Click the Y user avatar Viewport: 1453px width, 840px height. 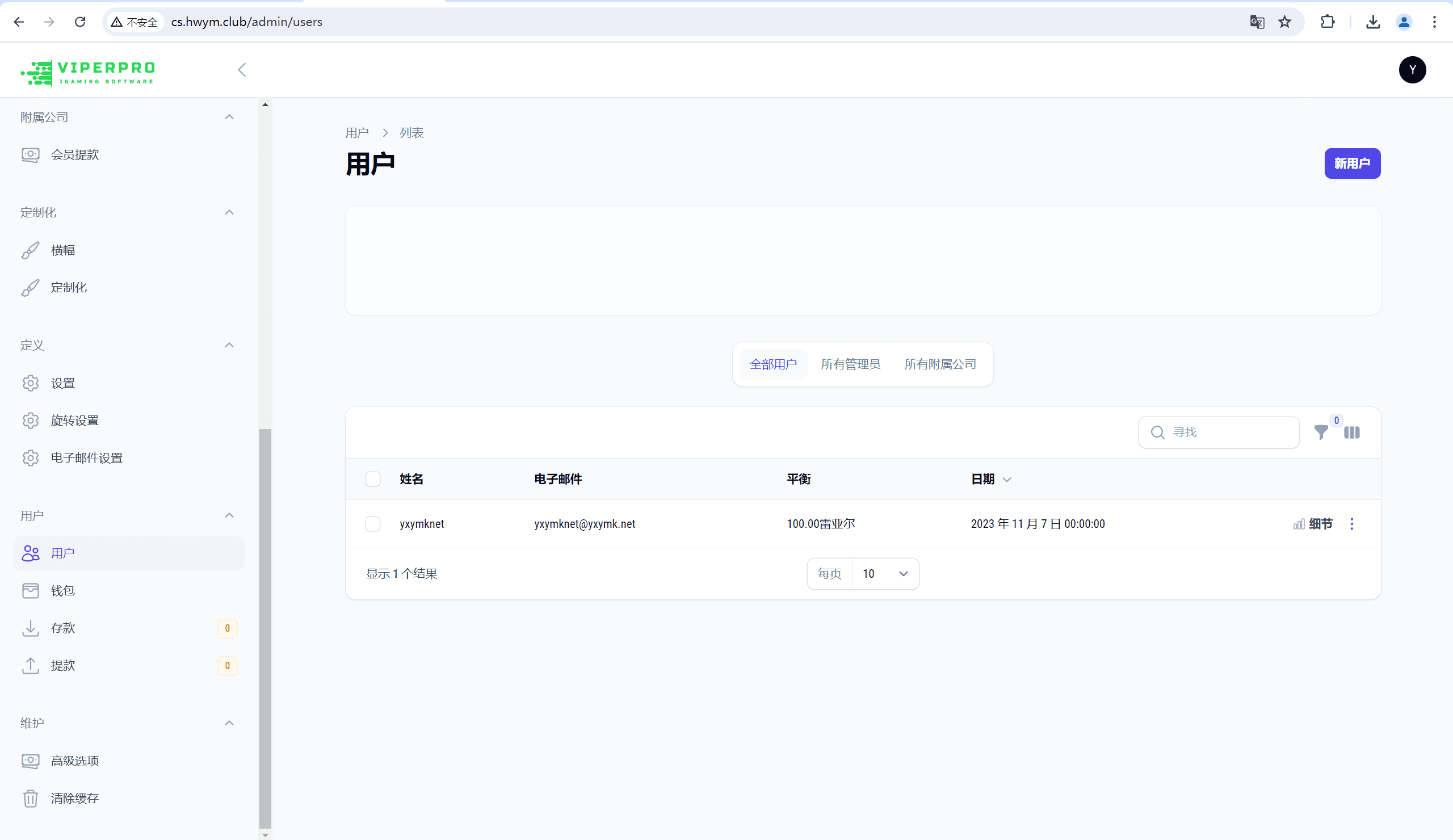coord(1412,70)
